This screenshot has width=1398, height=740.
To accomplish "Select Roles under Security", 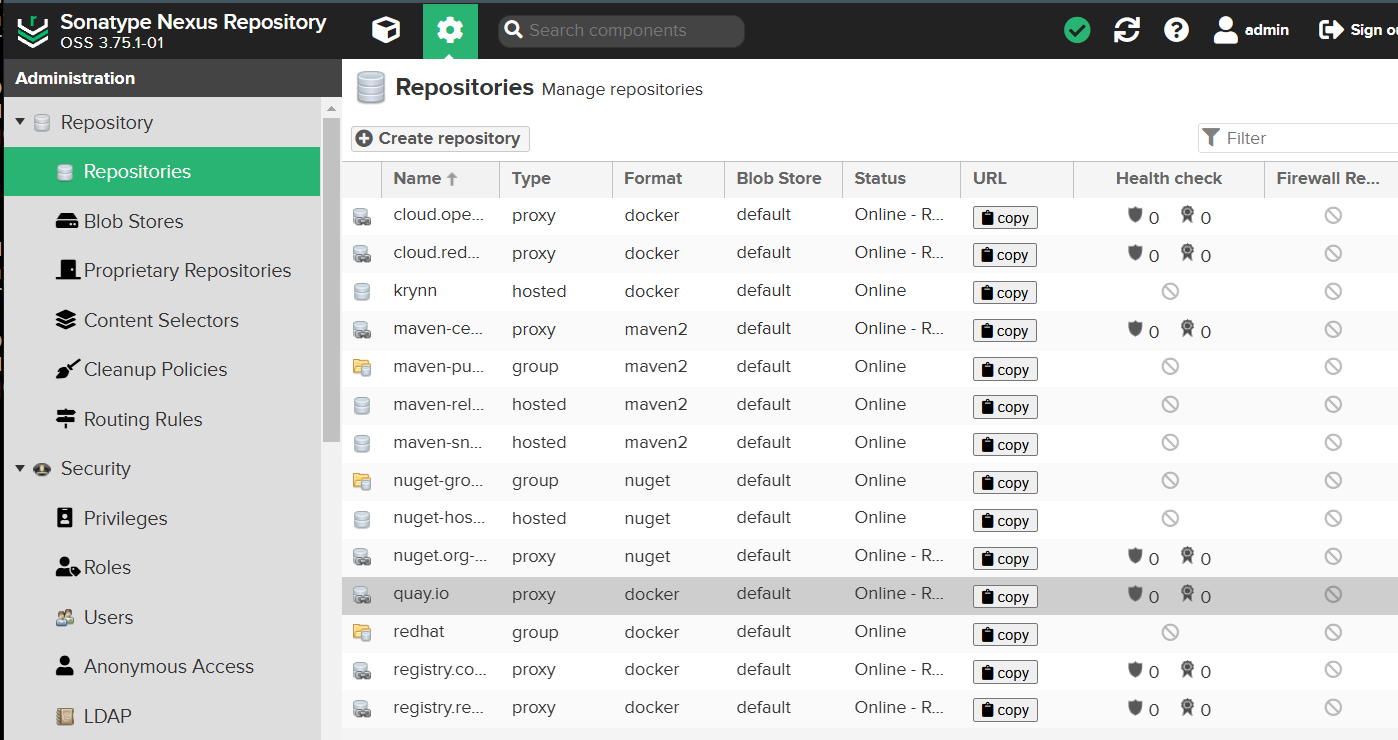I will (x=107, y=567).
